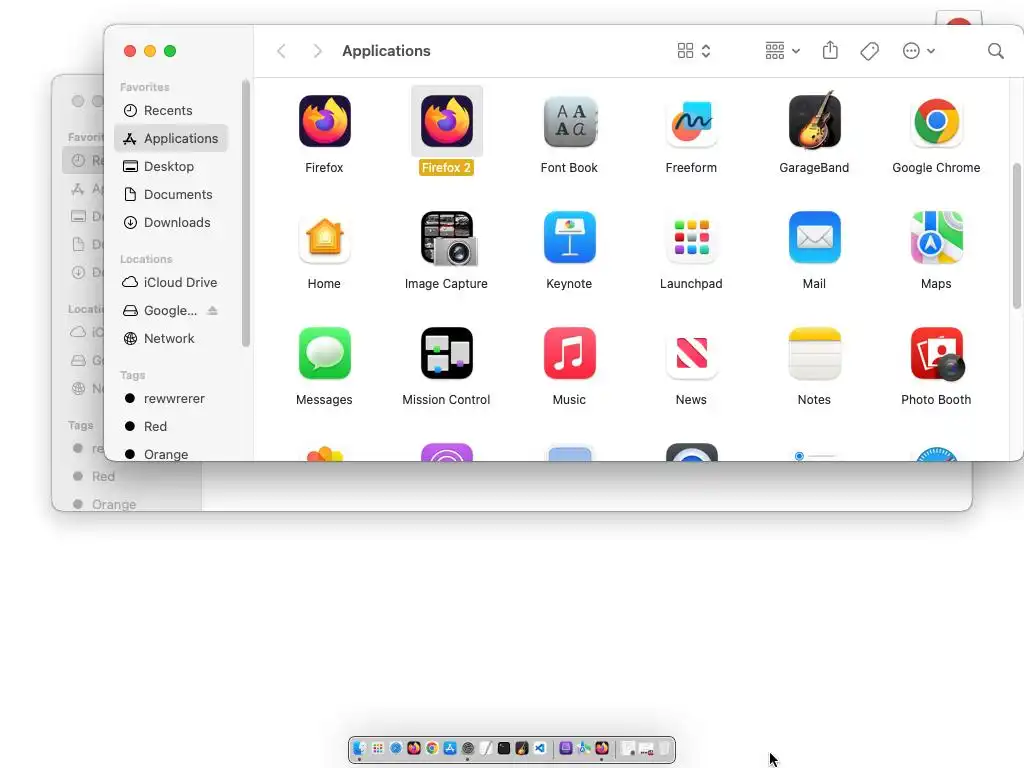Click the sidebar vertical scrollbar
Viewport: 1024px width, 768px height.
tap(246, 214)
